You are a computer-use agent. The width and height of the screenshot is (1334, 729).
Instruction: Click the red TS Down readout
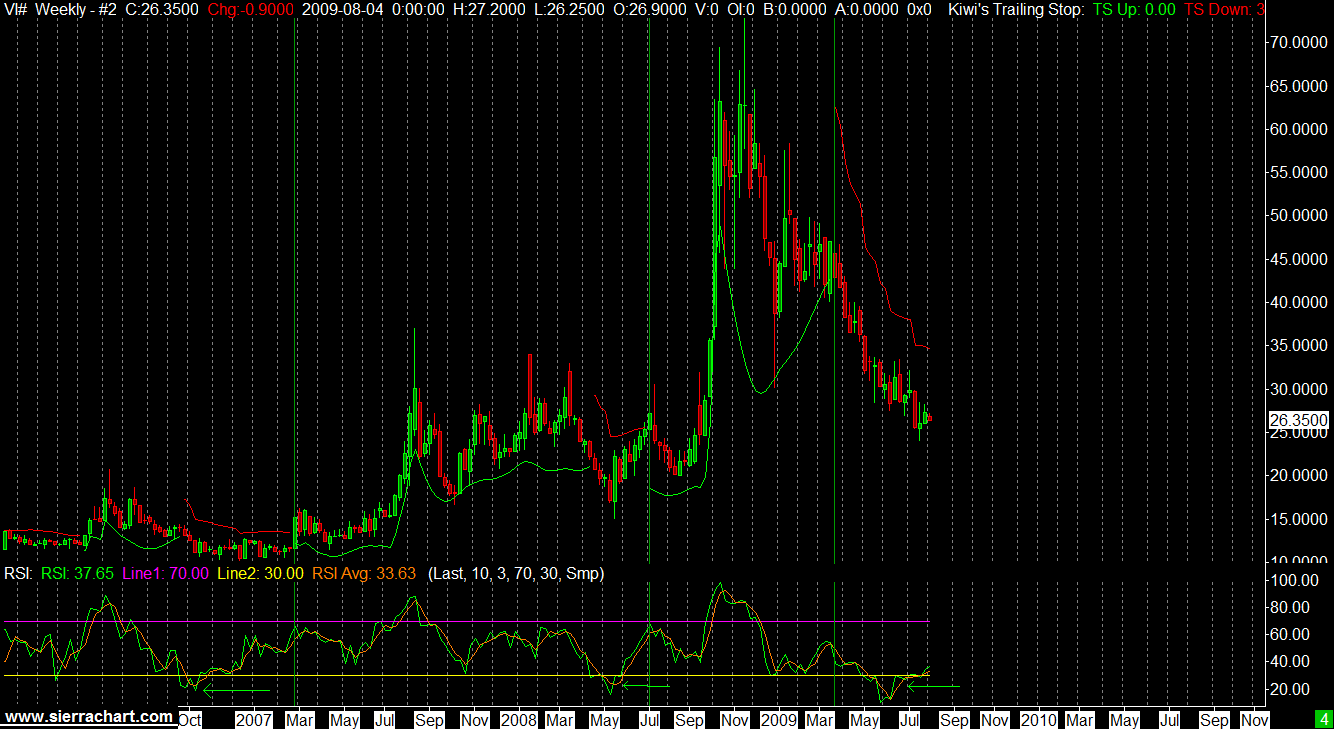pyautogui.click(x=1224, y=9)
